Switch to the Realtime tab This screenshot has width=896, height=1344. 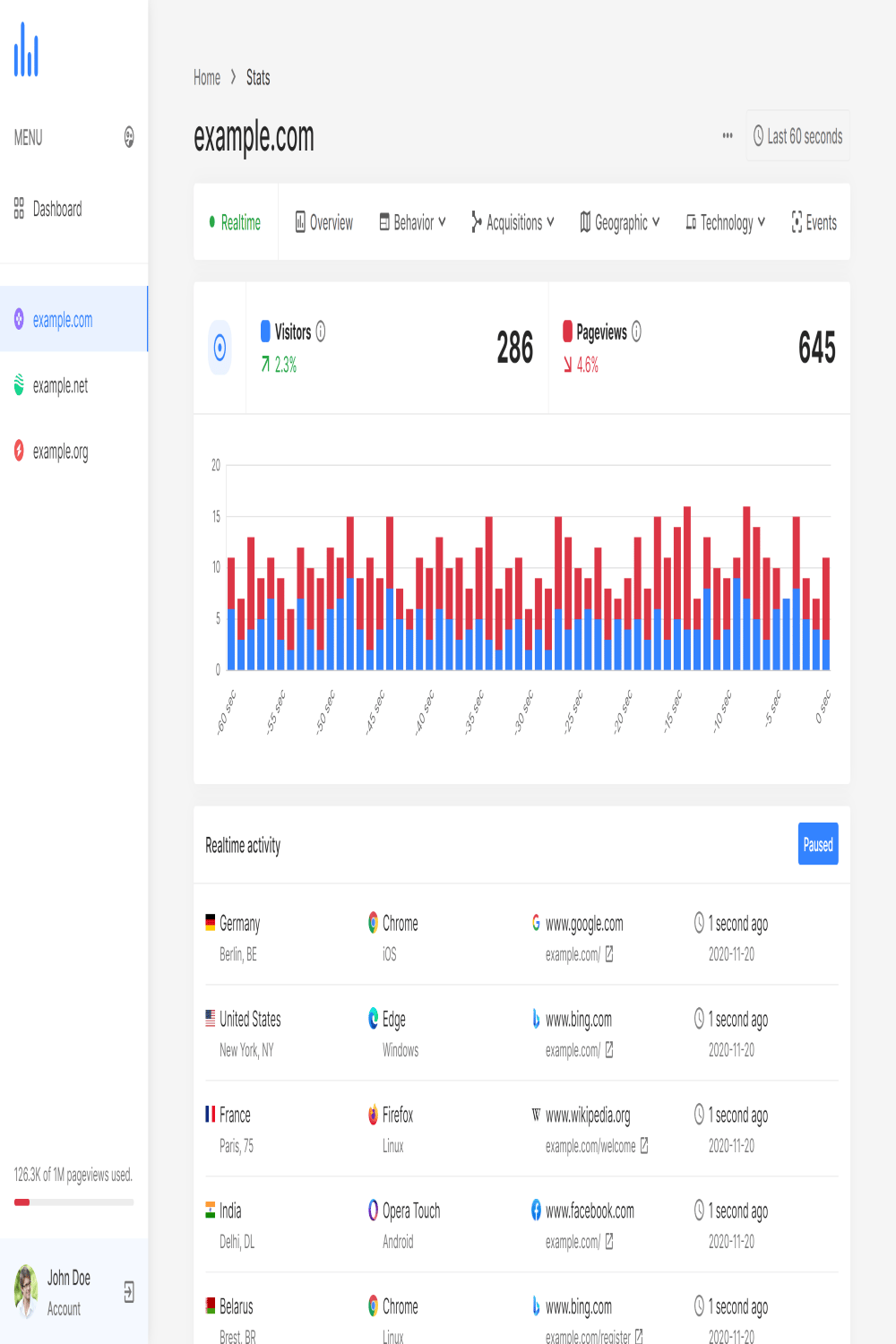click(236, 222)
